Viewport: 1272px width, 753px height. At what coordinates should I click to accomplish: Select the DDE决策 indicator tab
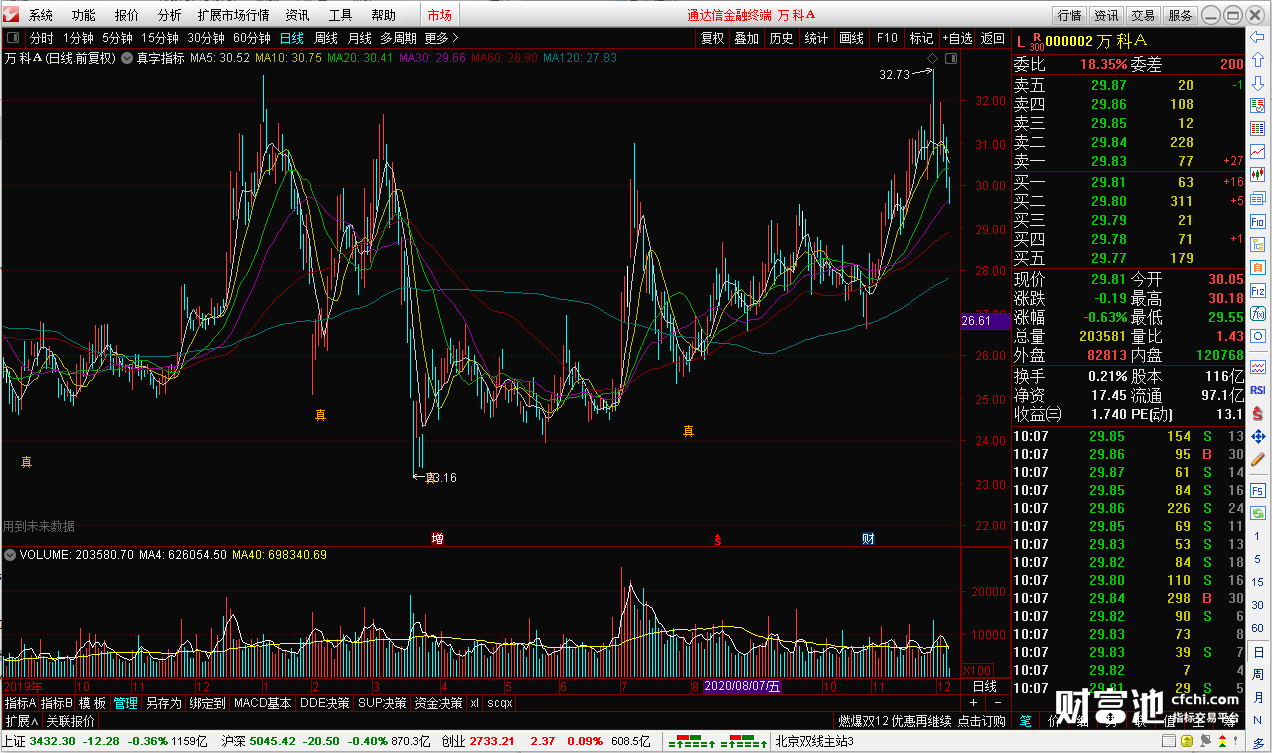pos(325,703)
